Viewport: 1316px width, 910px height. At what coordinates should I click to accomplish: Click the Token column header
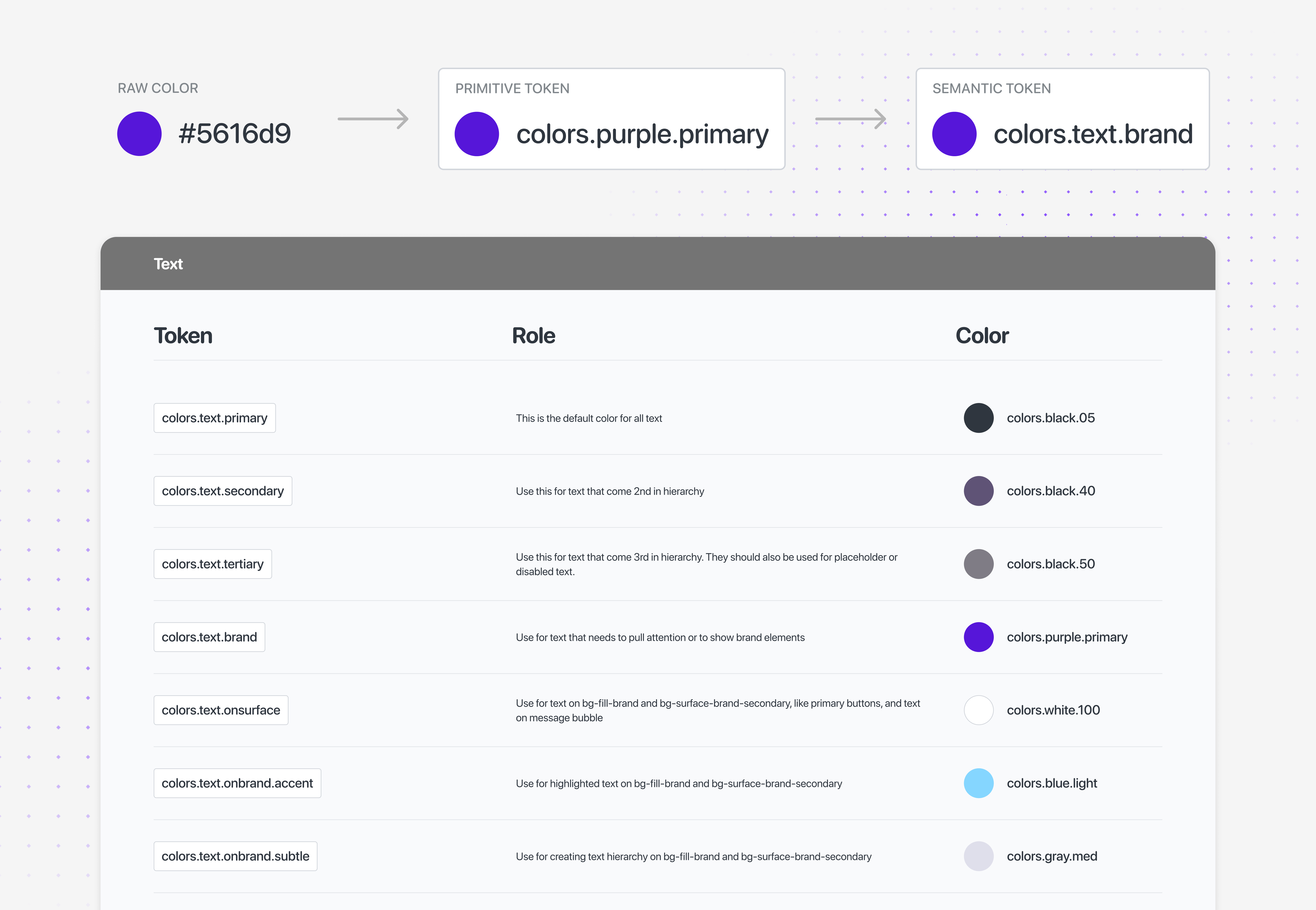tap(183, 336)
